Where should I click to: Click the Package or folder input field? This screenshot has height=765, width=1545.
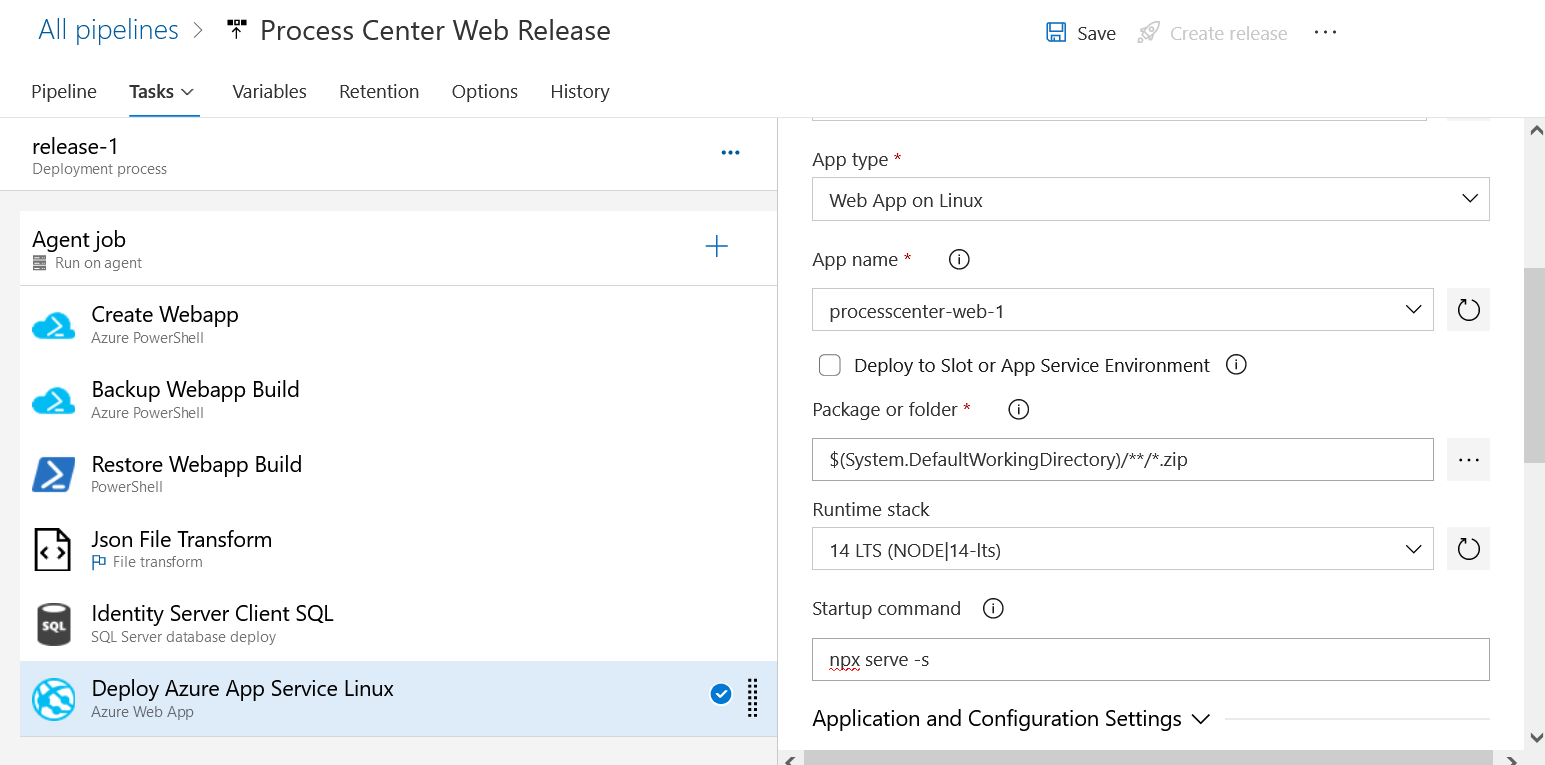pos(1123,460)
